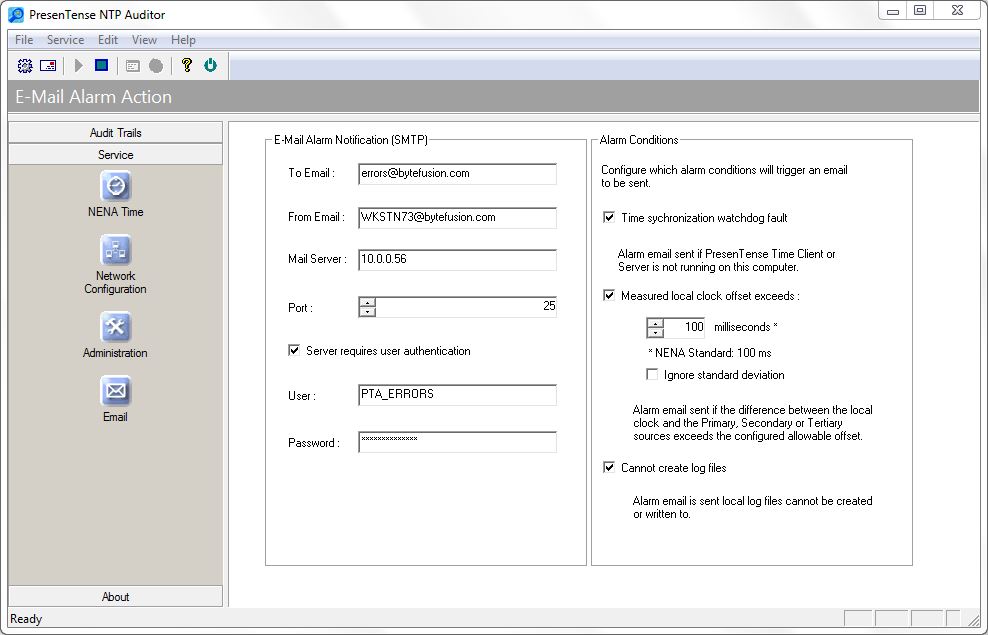Click the Port number field
The height and width of the screenshot is (635, 988).
[x=466, y=307]
